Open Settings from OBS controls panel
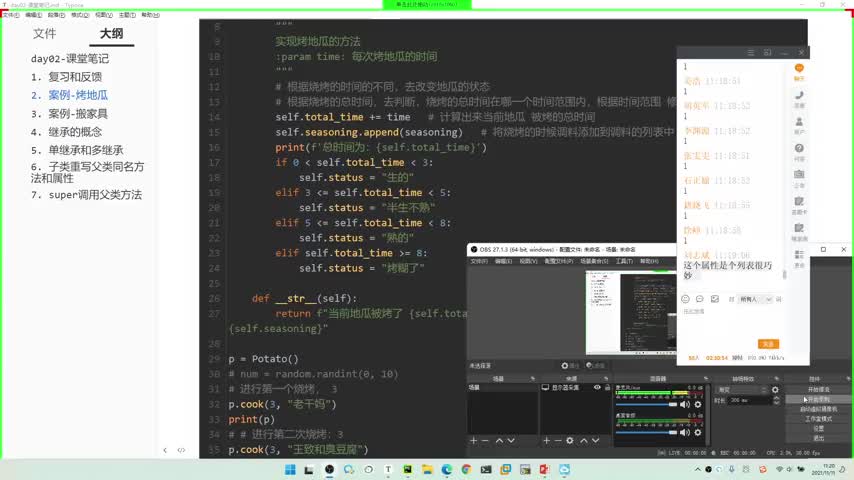 coord(818,428)
